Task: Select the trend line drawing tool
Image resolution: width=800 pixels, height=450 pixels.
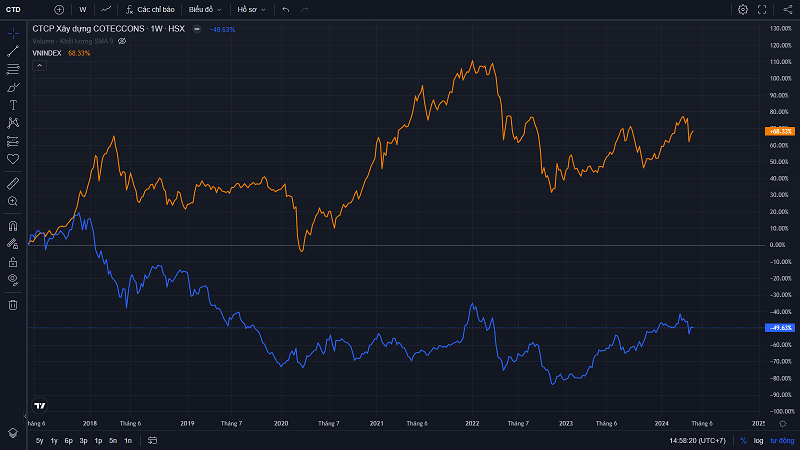Action: [x=13, y=51]
